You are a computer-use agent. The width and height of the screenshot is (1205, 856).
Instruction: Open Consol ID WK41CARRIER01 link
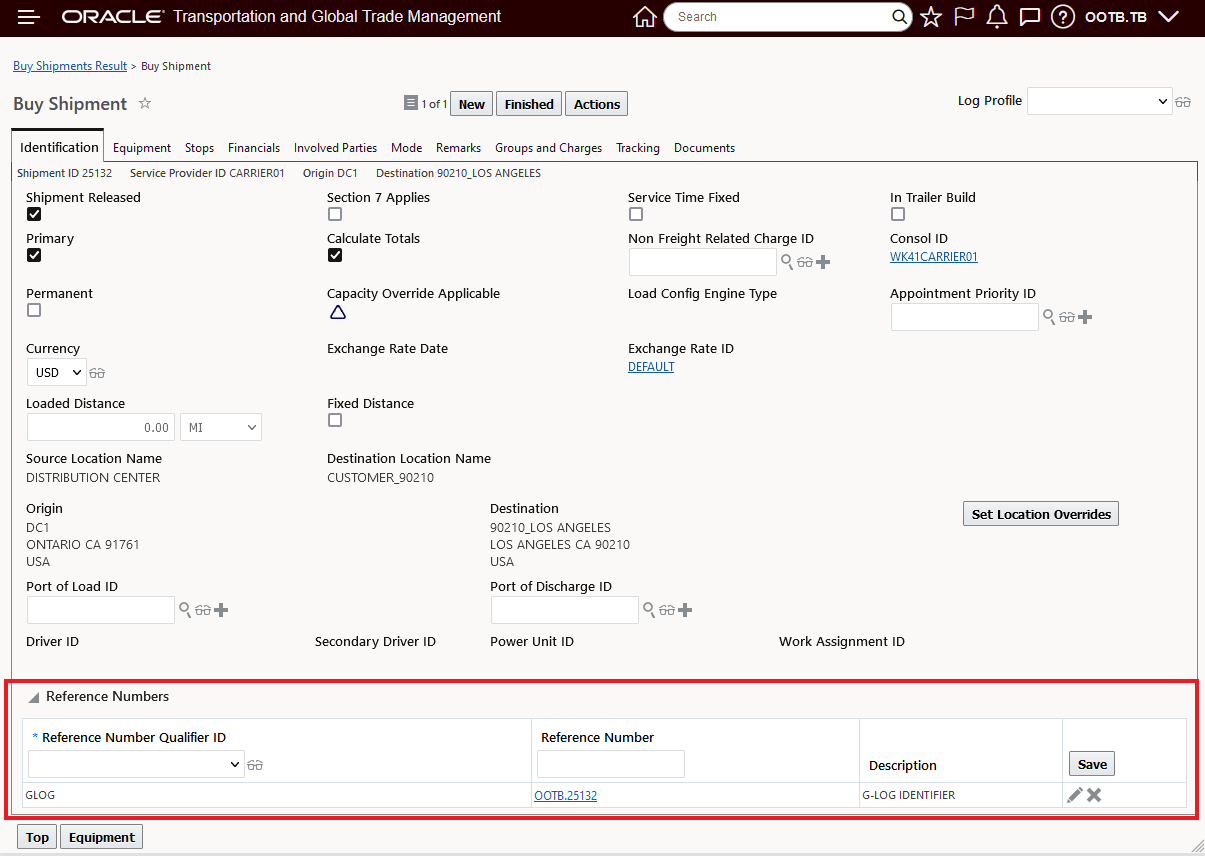(934, 257)
